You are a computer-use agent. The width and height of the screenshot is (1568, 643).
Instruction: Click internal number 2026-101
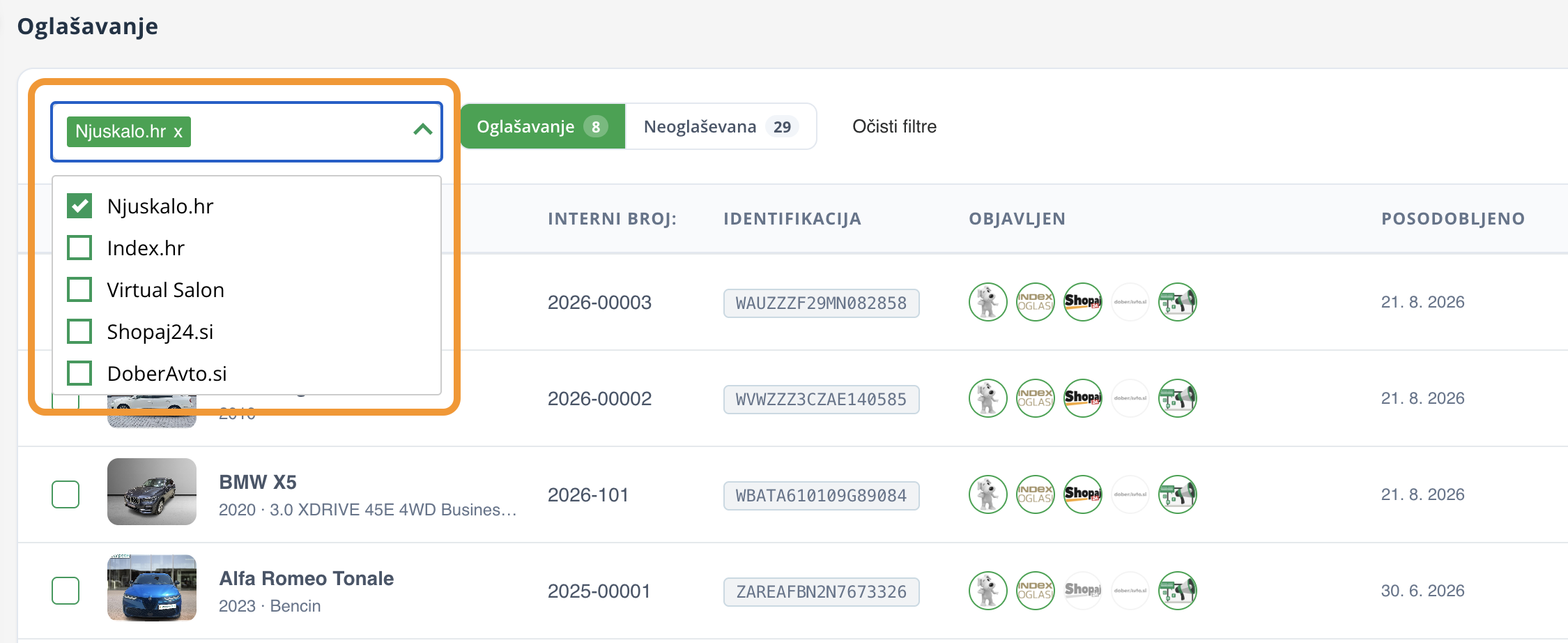click(588, 495)
